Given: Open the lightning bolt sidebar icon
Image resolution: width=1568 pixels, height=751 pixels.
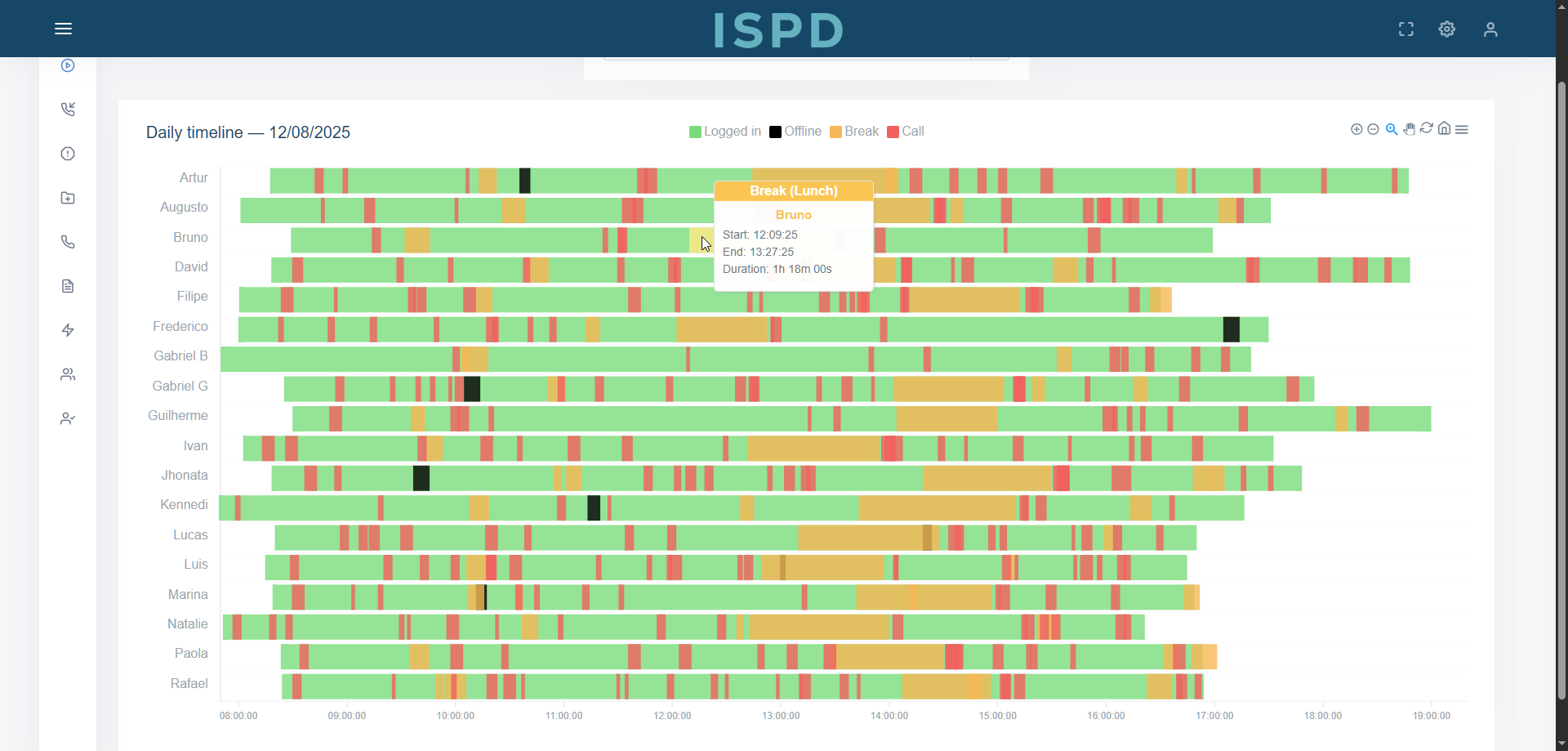Looking at the screenshot, I should coord(68,330).
